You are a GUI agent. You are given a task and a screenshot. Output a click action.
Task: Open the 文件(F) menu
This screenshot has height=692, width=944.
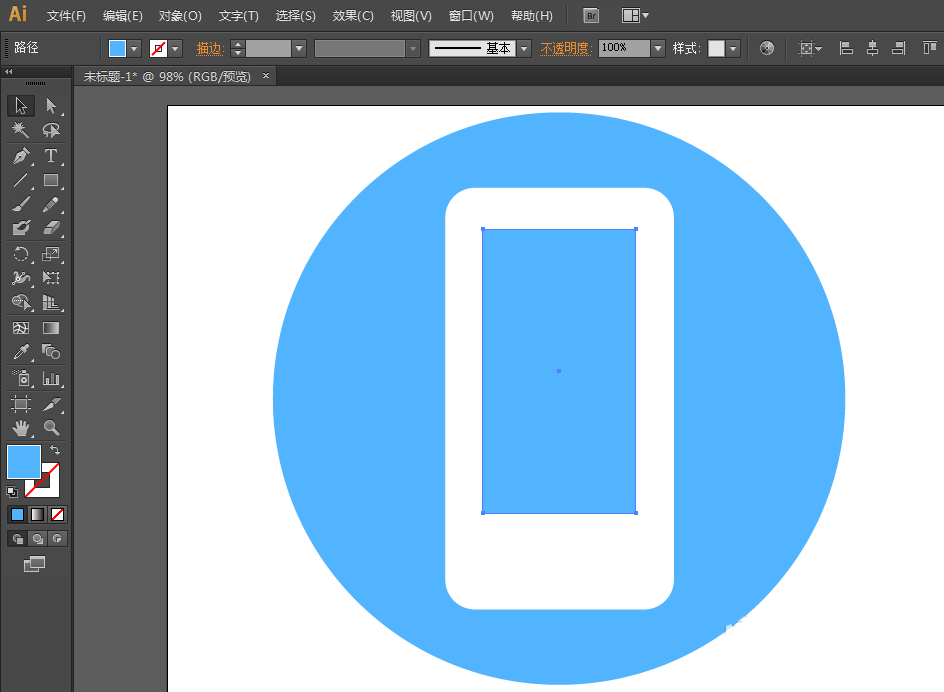click(x=66, y=16)
